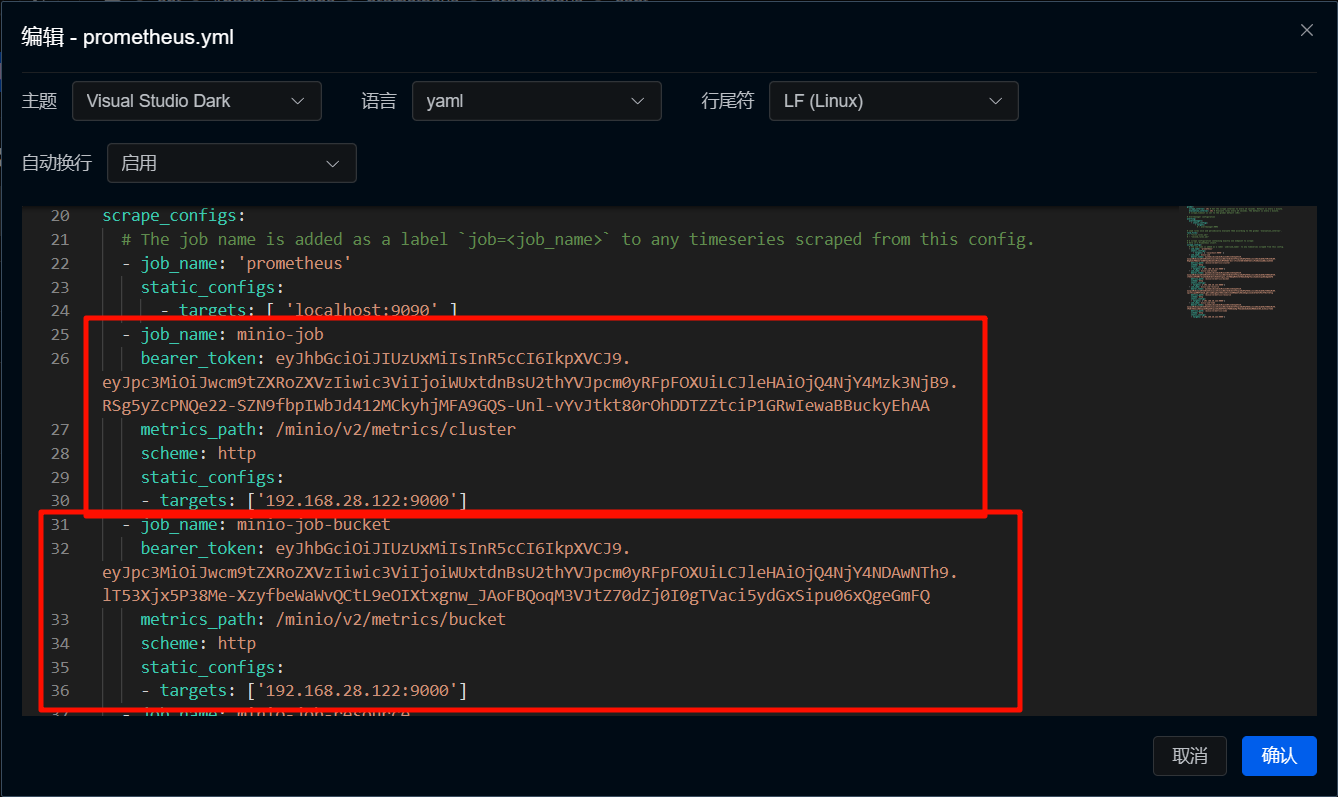Click line number 31 in the gutter
This screenshot has height=797, width=1338.
[x=59, y=524]
